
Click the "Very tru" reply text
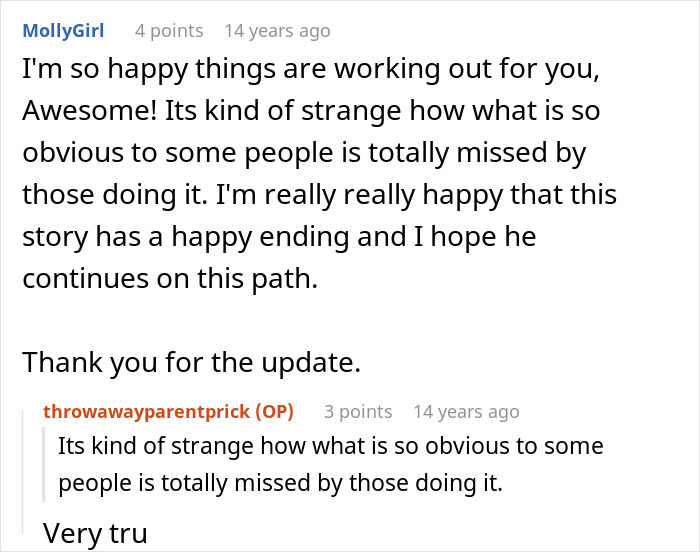95,533
